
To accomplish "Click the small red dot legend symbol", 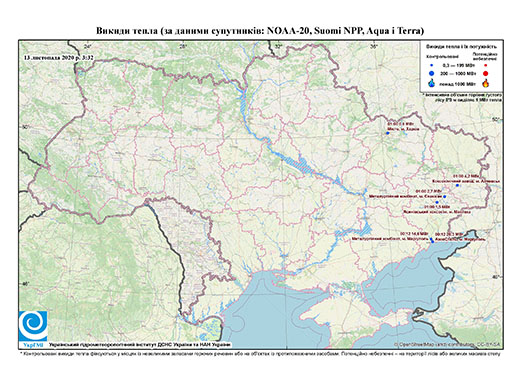I will 486,65.
